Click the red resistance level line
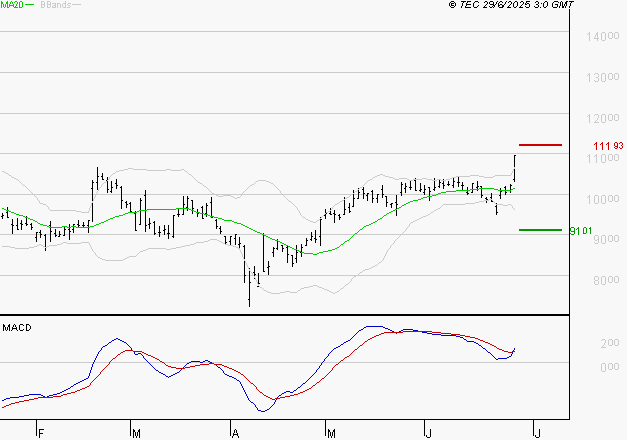627x440 pixels. click(x=540, y=145)
